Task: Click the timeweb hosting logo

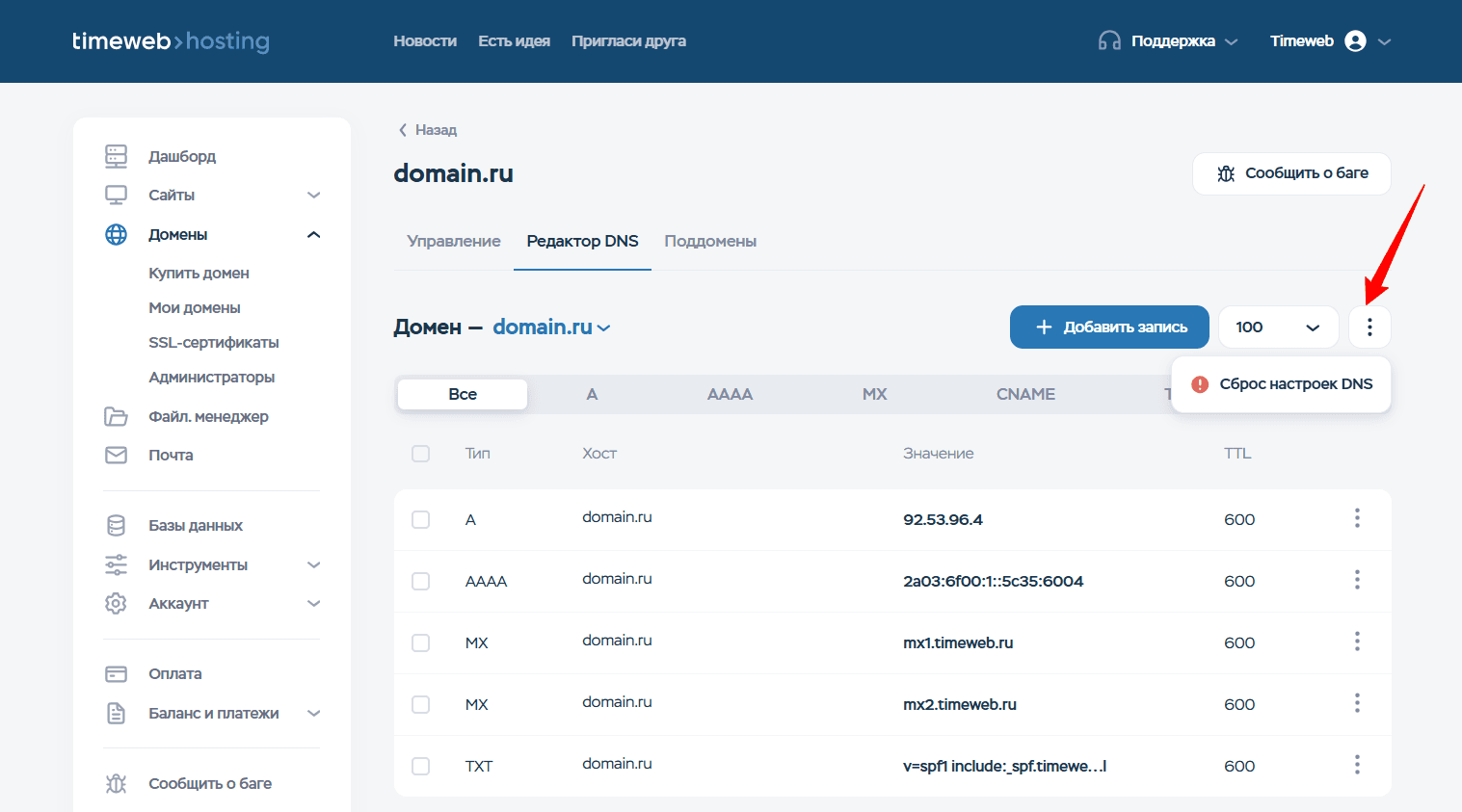Action: click(x=171, y=40)
